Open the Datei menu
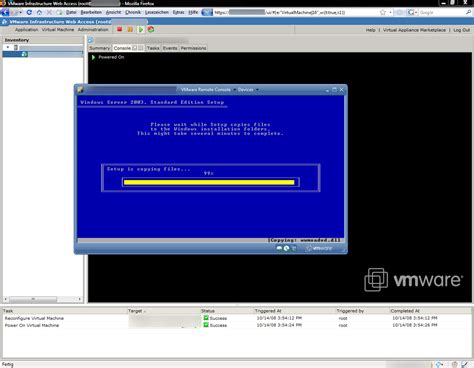This screenshot has width=474, height=368. [x=71, y=12]
